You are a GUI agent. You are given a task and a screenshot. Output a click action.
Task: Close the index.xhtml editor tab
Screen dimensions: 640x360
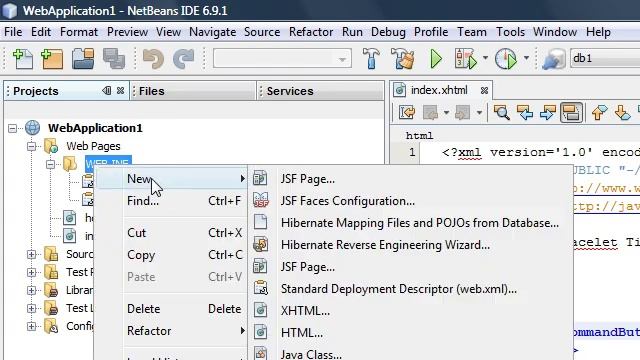(484, 91)
